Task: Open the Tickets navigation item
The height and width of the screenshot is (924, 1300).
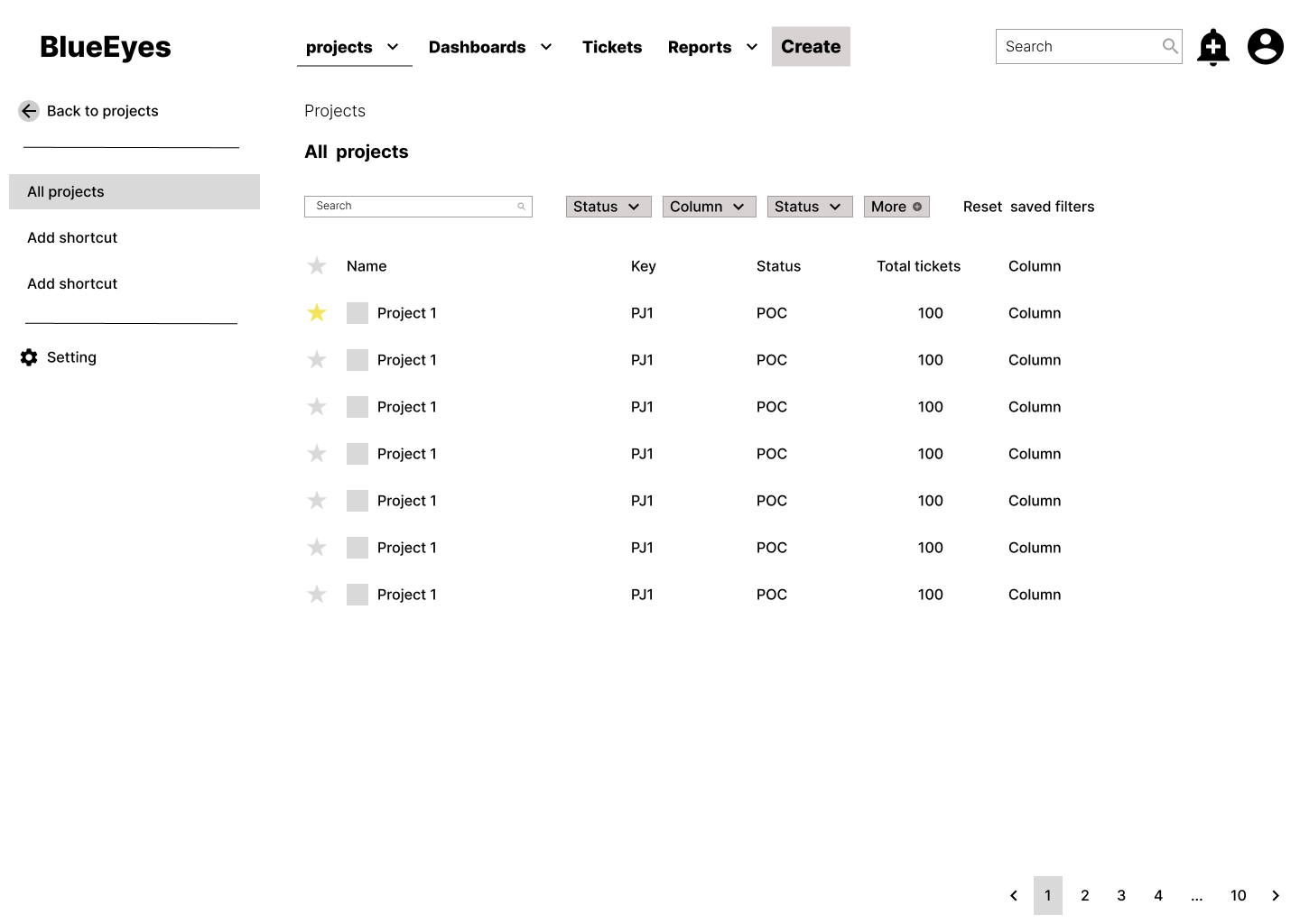Action: [x=611, y=47]
